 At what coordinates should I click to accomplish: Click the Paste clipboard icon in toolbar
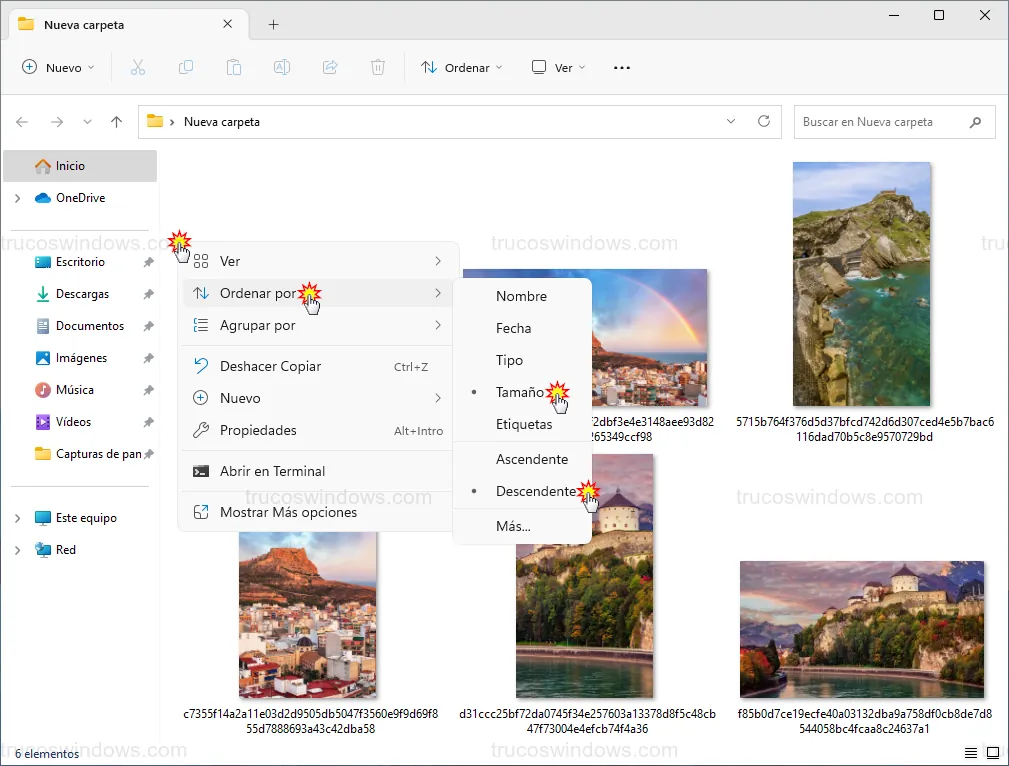(234, 67)
